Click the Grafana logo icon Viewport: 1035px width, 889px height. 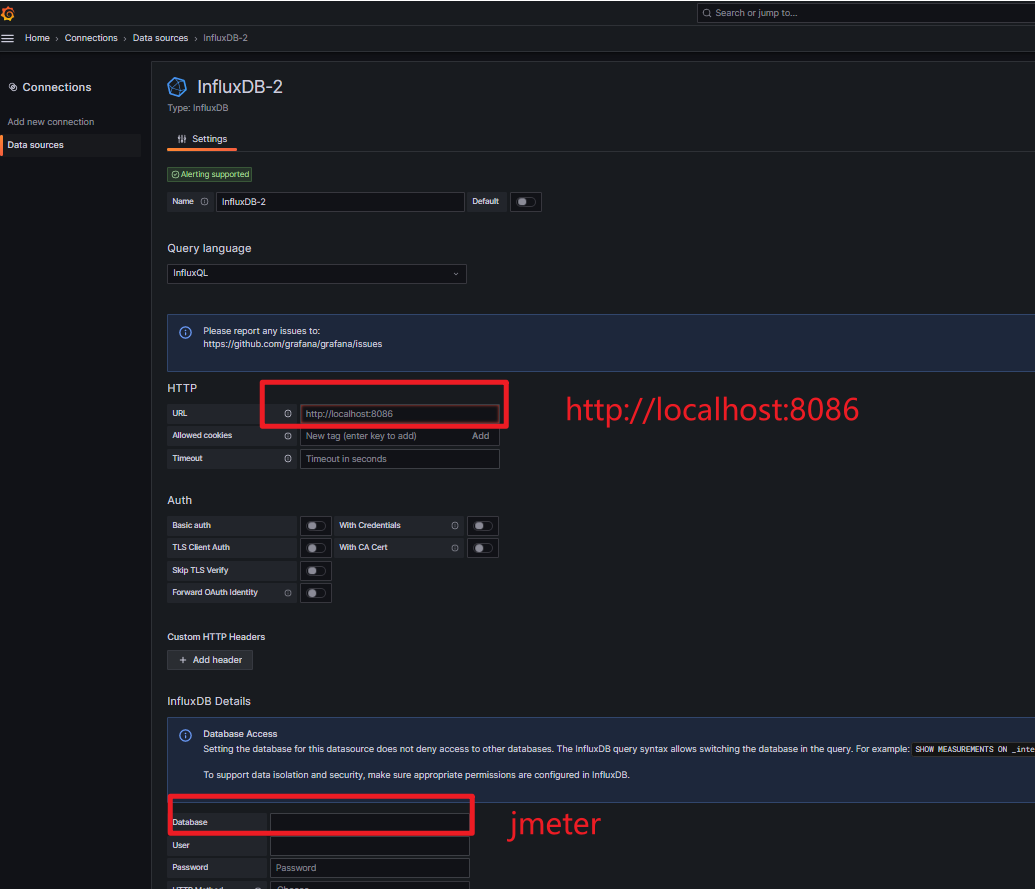8,13
